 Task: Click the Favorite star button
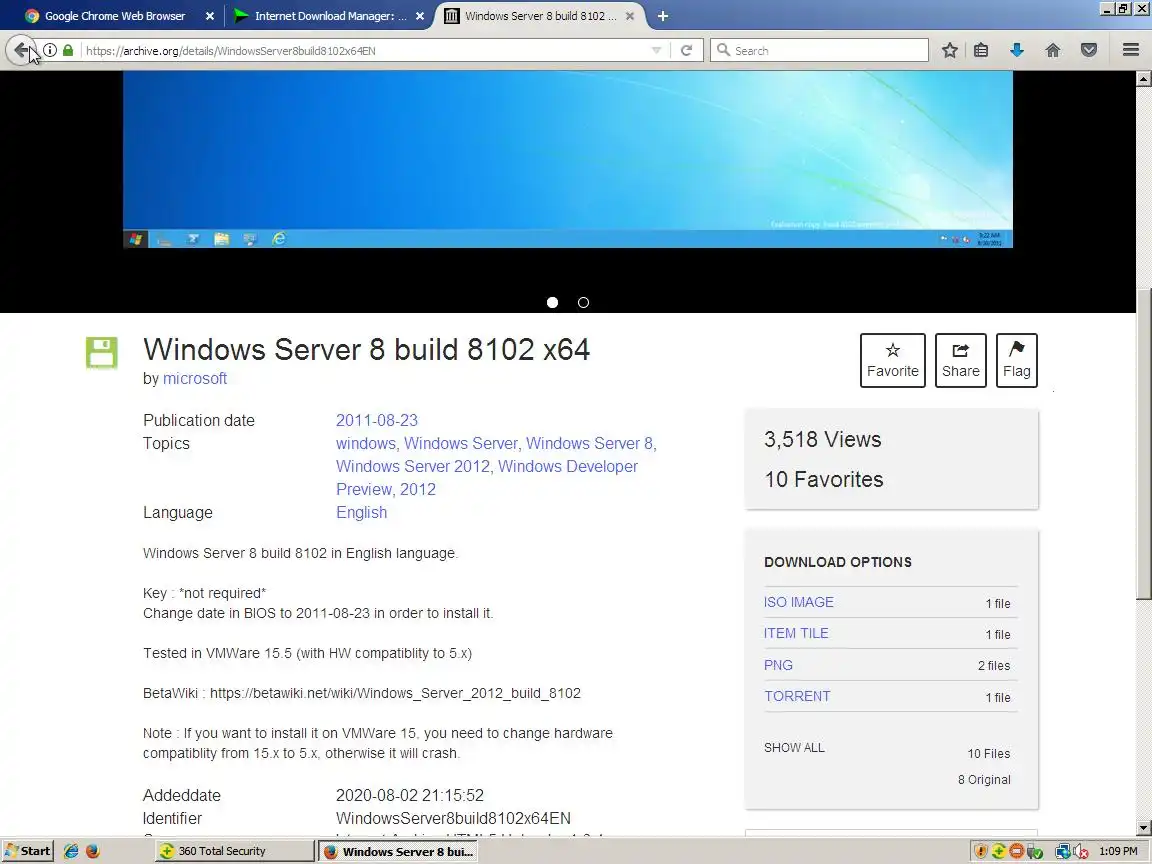pyautogui.click(x=893, y=360)
